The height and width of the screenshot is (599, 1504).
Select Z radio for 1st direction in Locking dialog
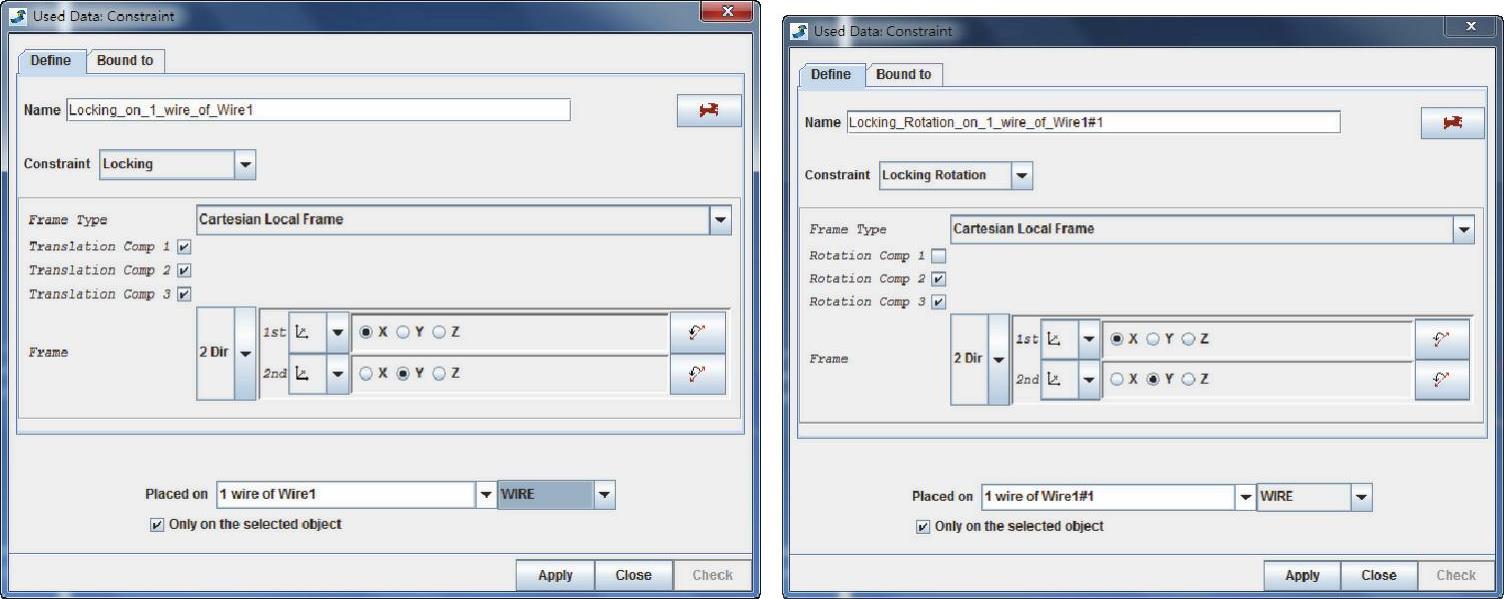pos(440,332)
